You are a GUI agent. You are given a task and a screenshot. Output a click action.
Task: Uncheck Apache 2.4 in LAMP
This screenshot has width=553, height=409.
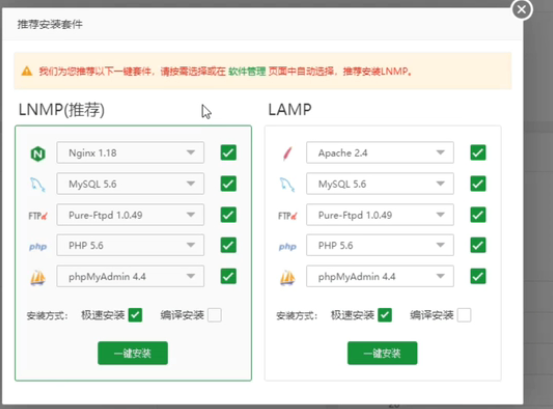point(478,153)
